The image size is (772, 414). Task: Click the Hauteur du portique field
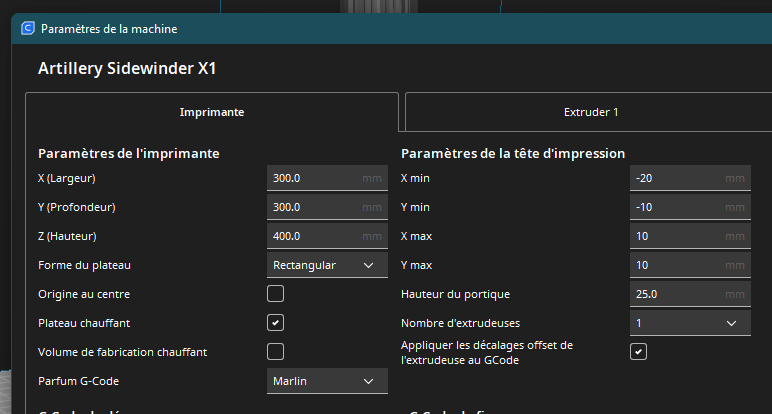tap(678, 294)
